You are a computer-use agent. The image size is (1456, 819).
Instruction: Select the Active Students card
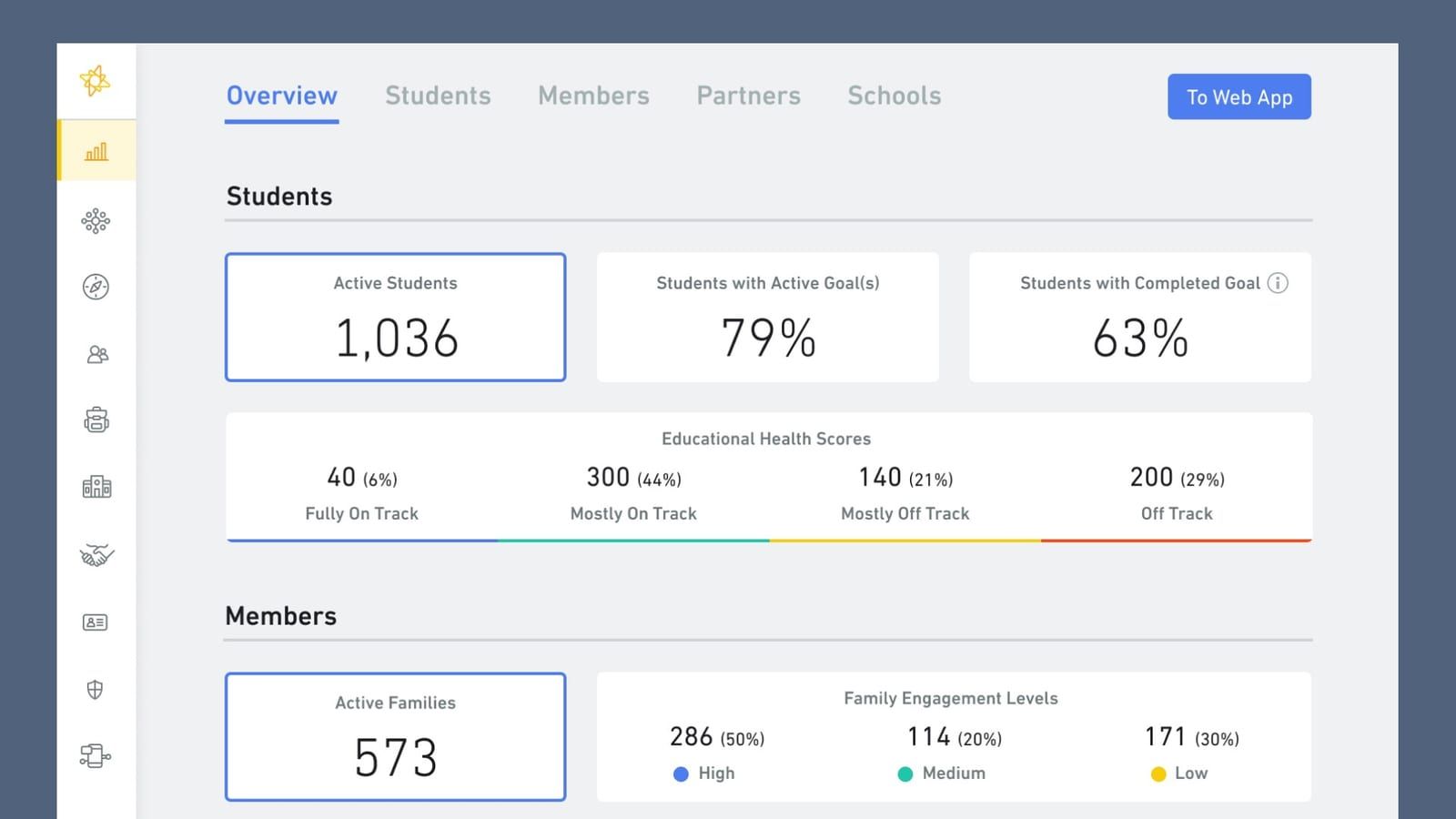coord(395,317)
